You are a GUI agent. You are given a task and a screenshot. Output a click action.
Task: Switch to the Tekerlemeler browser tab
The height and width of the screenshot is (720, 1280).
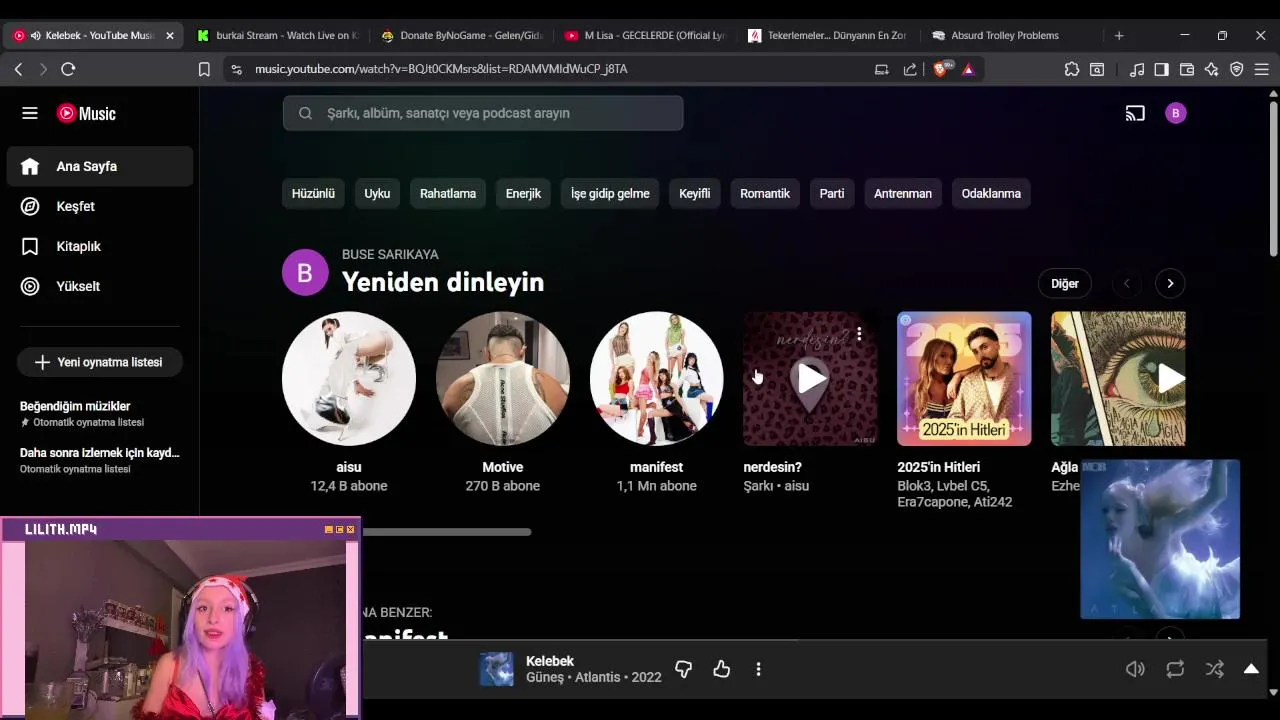pos(828,35)
